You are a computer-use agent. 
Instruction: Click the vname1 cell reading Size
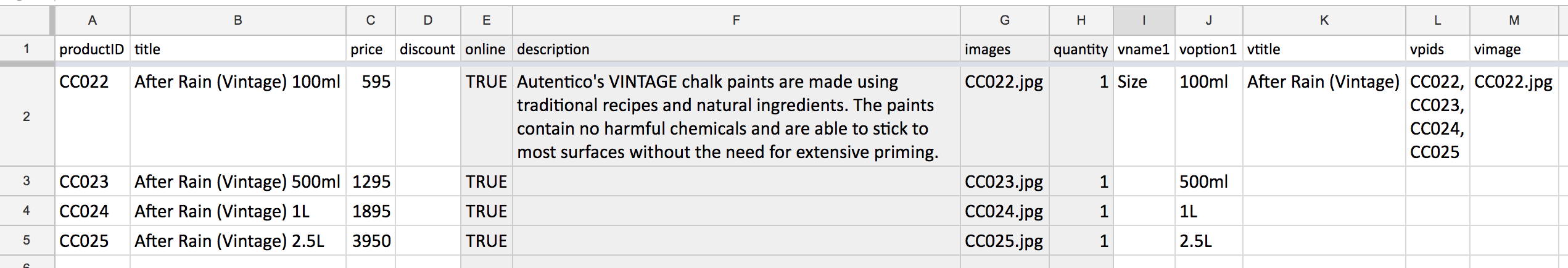pos(1144,116)
